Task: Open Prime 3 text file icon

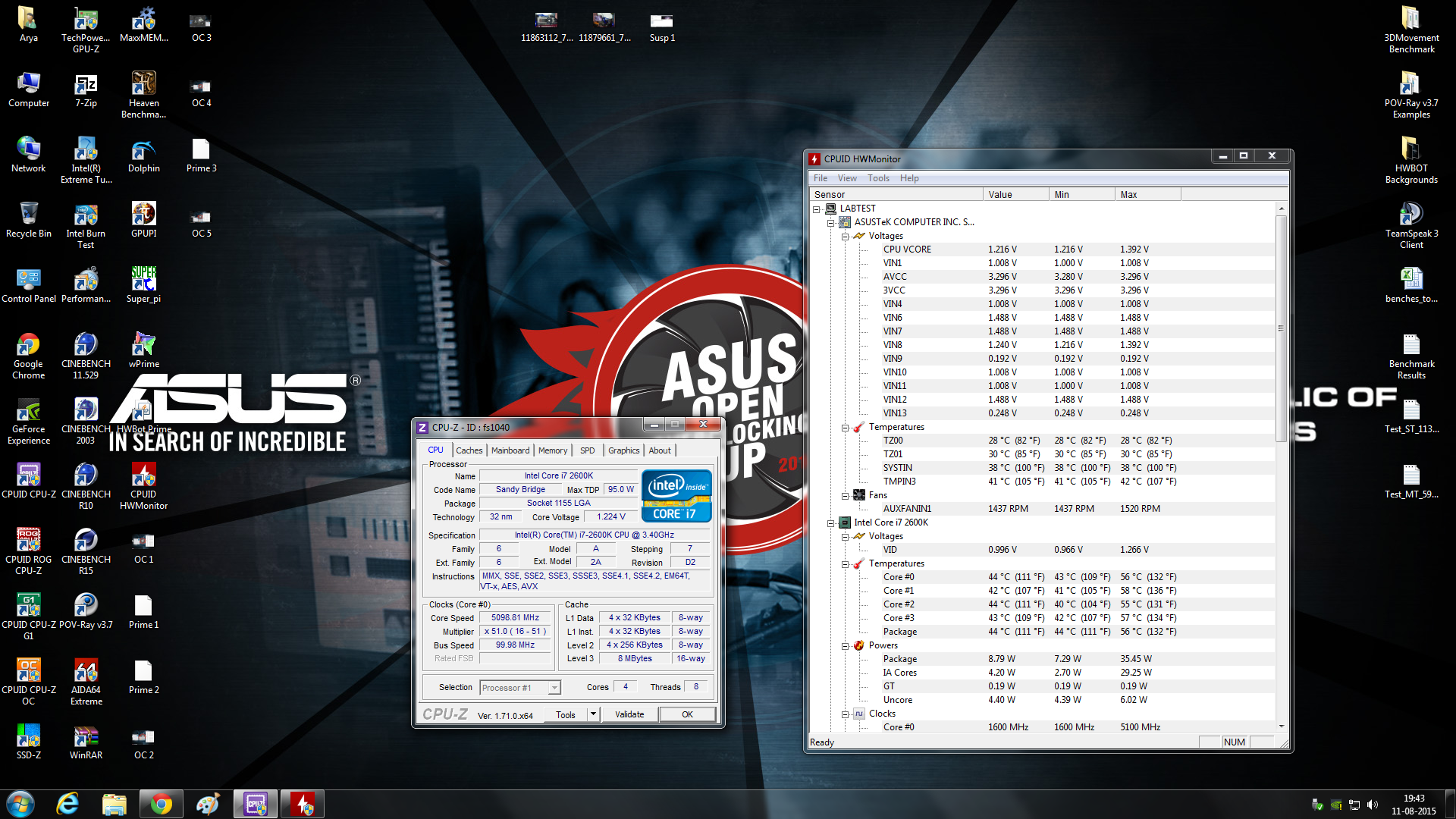Action: pyautogui.click(x=201, y=155)
